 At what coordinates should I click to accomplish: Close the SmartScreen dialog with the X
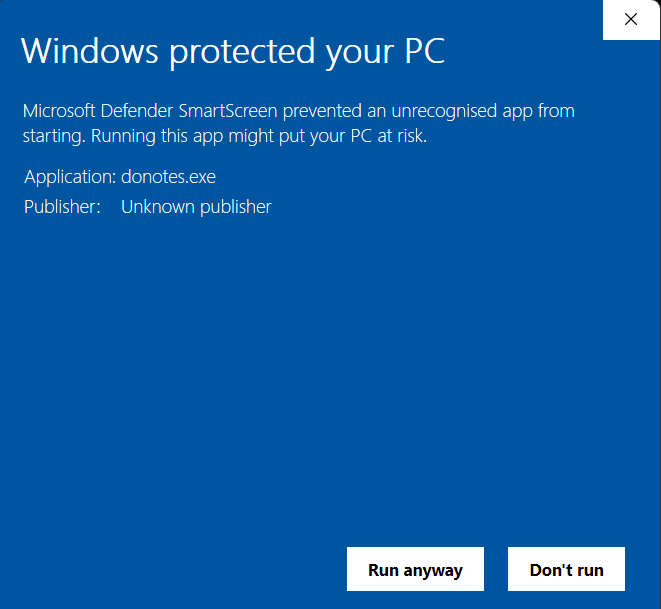pos(631,19)
